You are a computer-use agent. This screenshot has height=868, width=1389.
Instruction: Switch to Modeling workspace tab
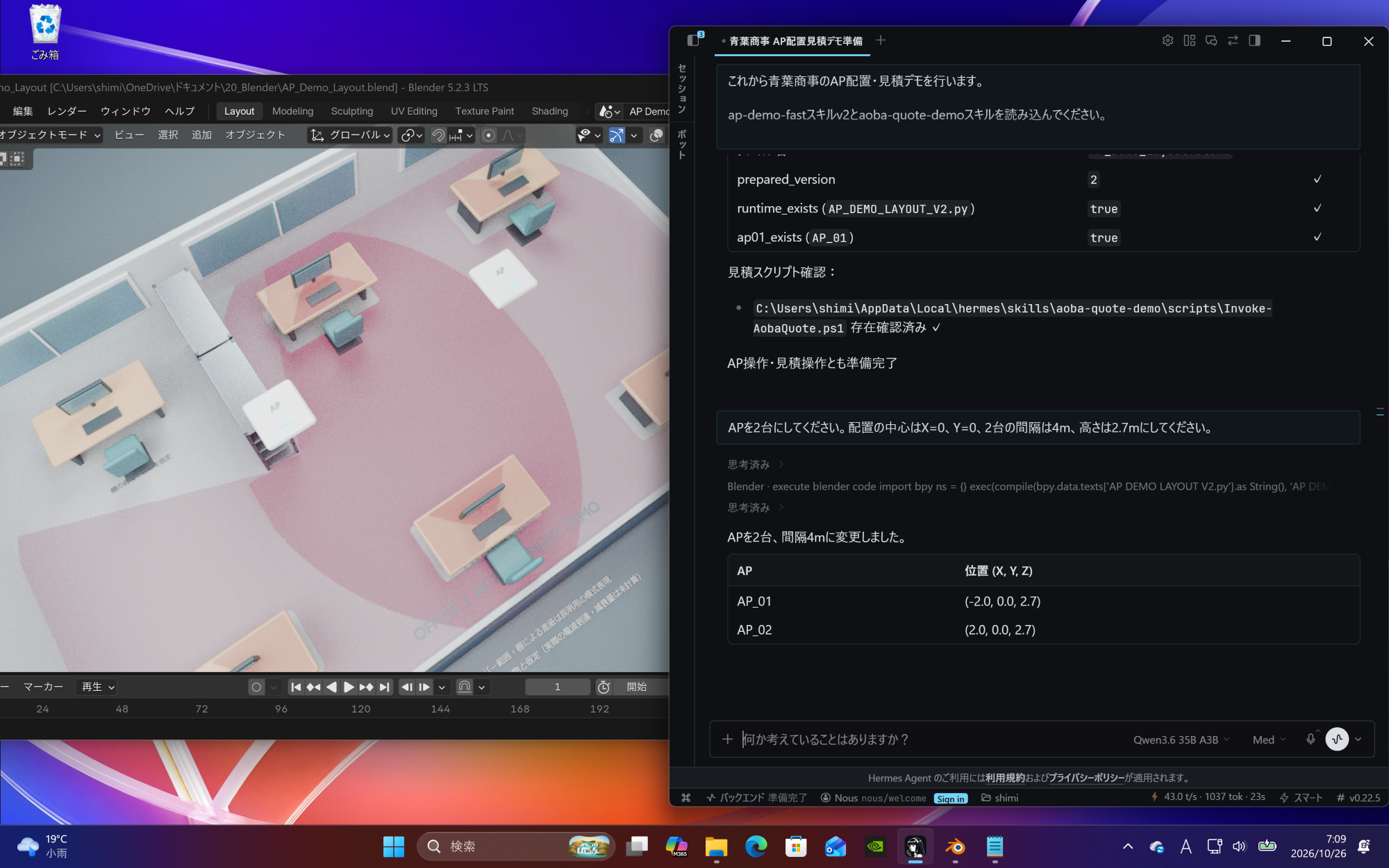tap(292, 111)
